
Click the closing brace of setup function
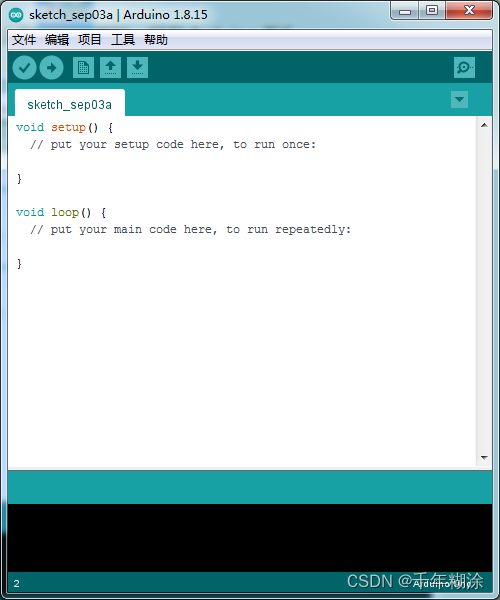tap(19, 179)
